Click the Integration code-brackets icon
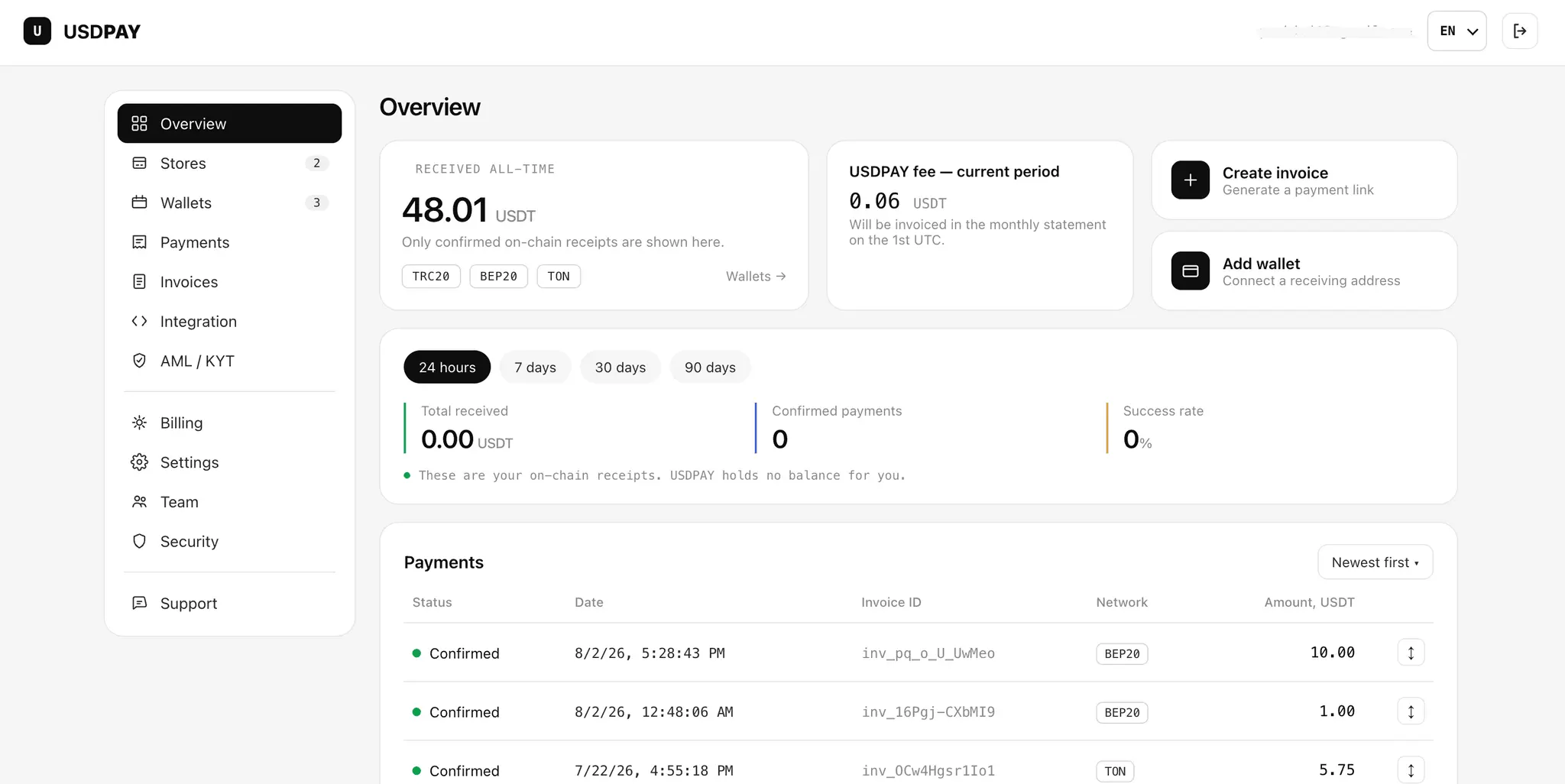Viewport: 1565px width, 784px height. (139, 322)
